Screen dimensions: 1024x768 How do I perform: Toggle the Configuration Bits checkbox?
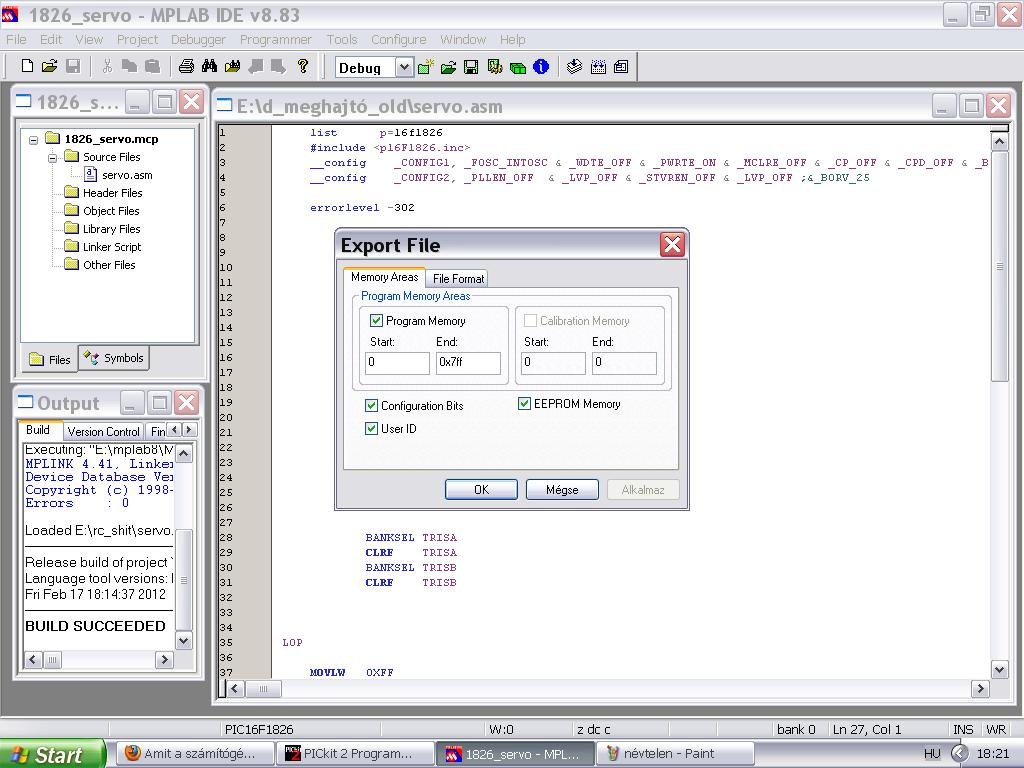click(x=371, y=406)
